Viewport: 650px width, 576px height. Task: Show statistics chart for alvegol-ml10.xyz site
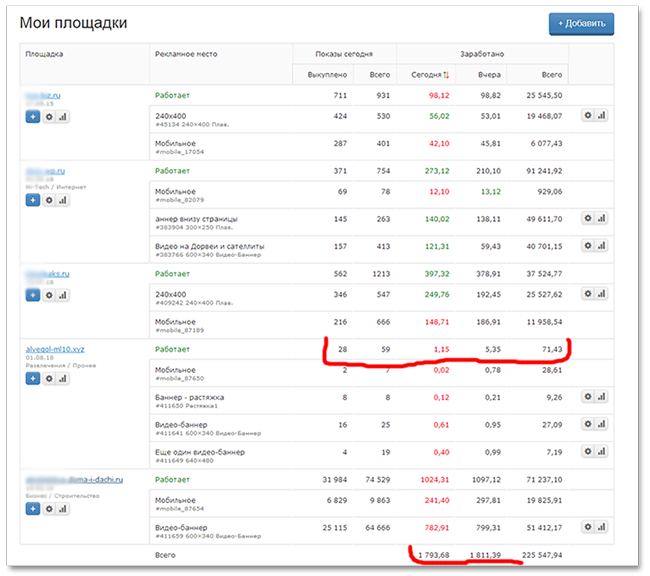pos(61,380)
